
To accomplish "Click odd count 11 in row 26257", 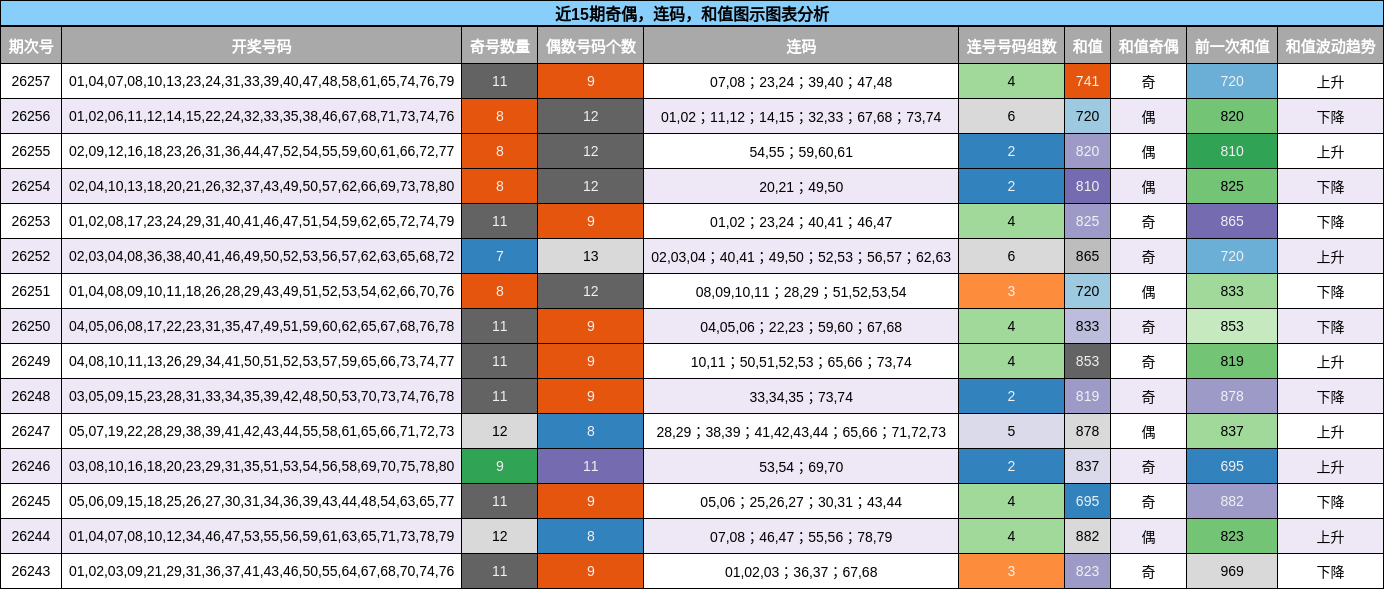I will 500,81.
